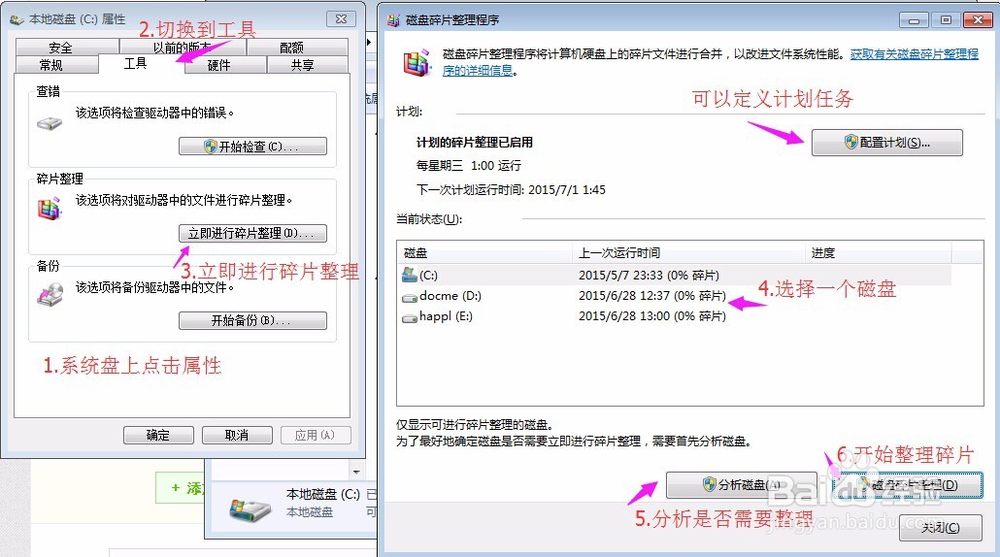
Task: Click the 分析磁盘(A) button
Action: 742,485
